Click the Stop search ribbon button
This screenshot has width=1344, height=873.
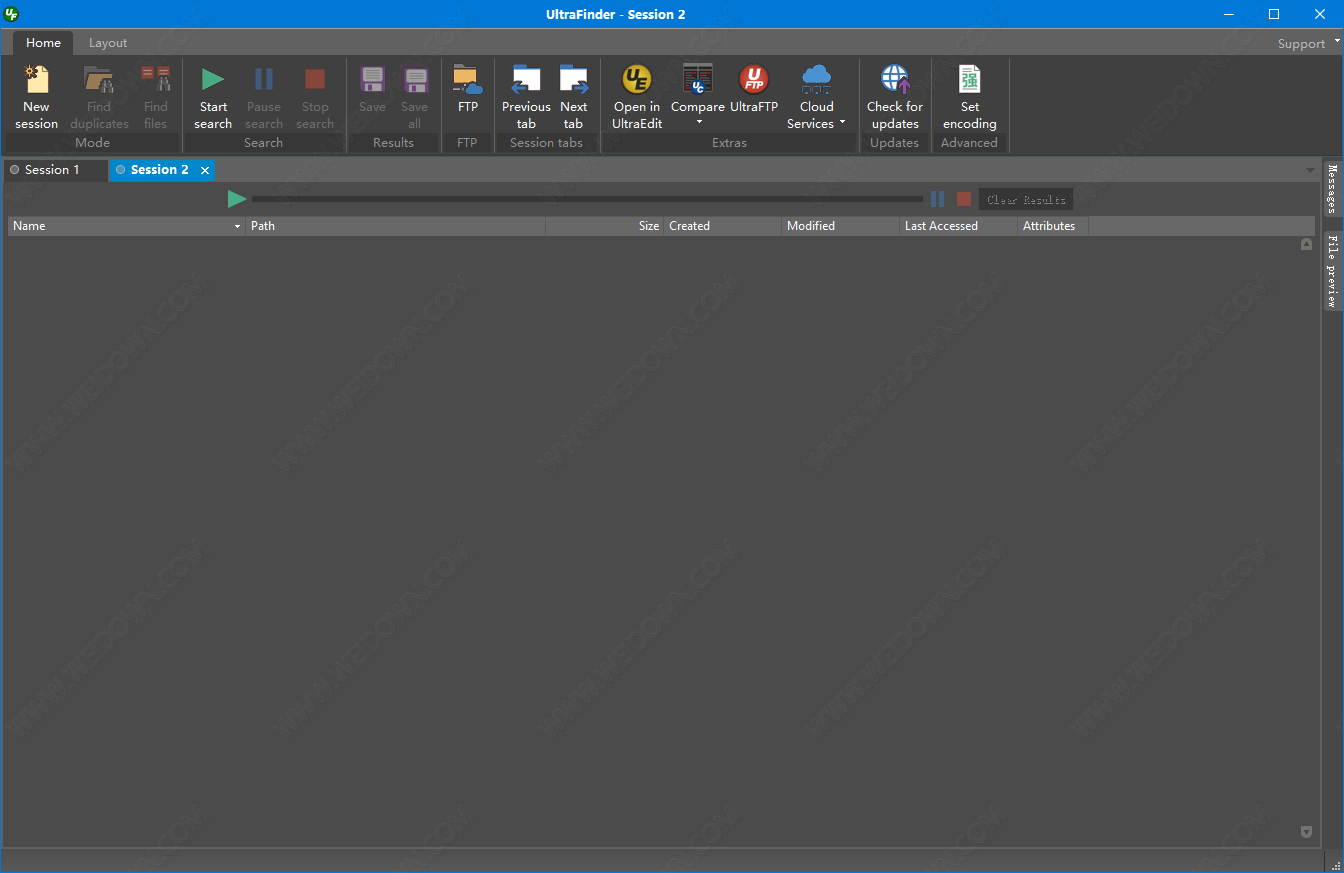coord(315,97)
